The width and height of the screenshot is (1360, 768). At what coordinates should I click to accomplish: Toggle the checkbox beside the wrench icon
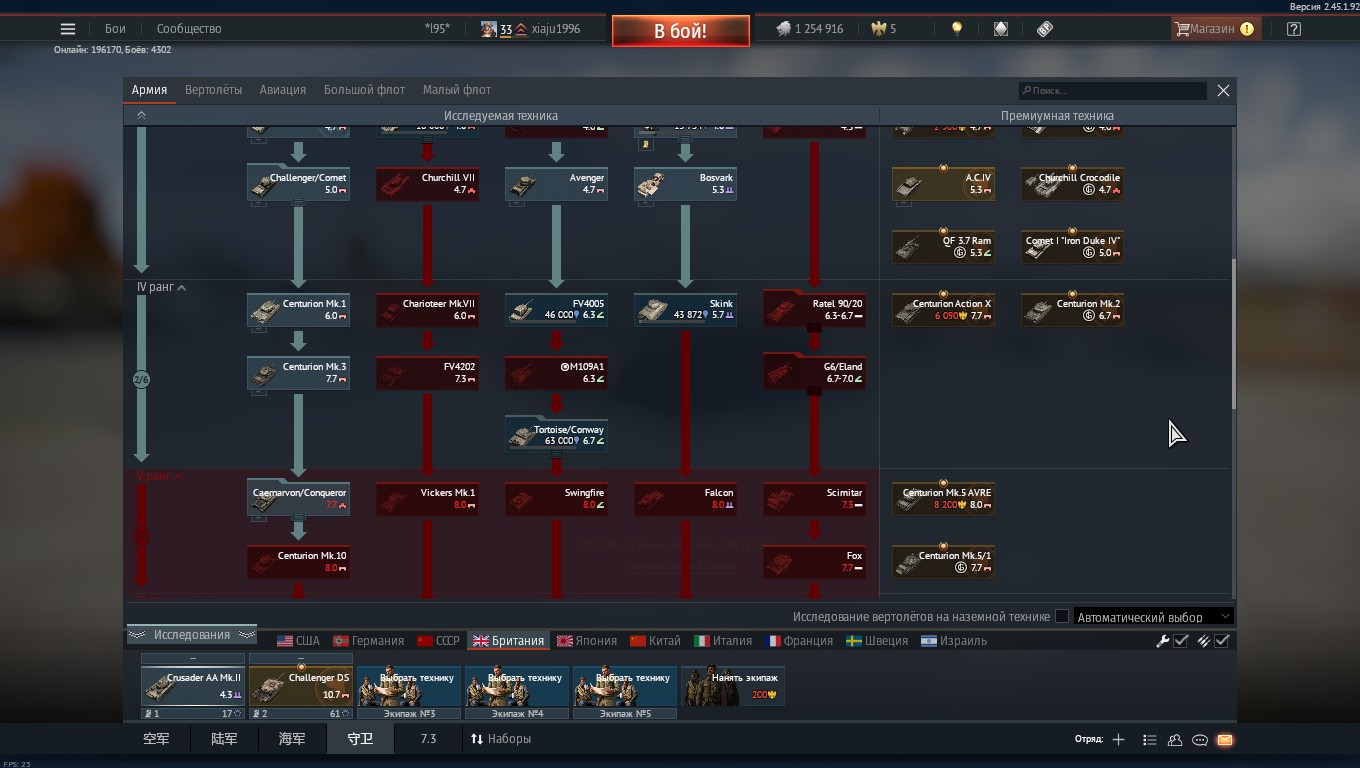(1181, 641)
